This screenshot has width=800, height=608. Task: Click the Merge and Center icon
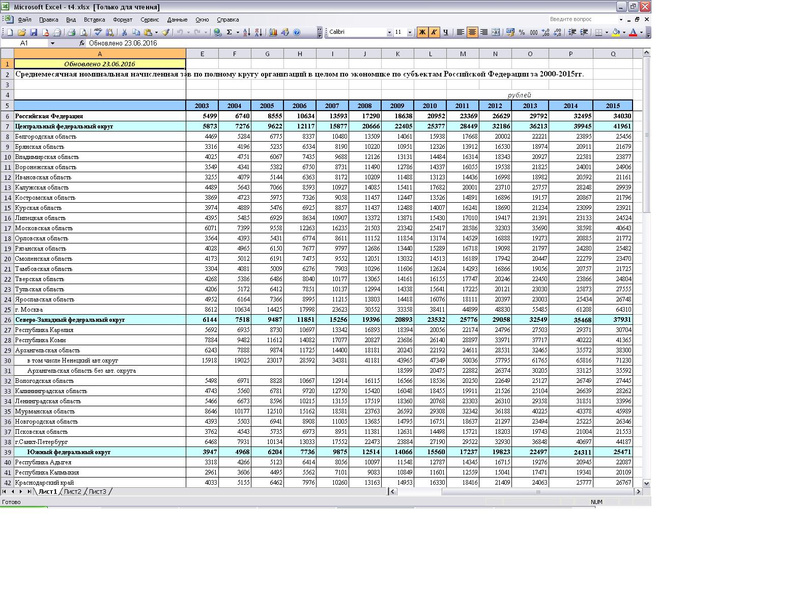point(495,32)
